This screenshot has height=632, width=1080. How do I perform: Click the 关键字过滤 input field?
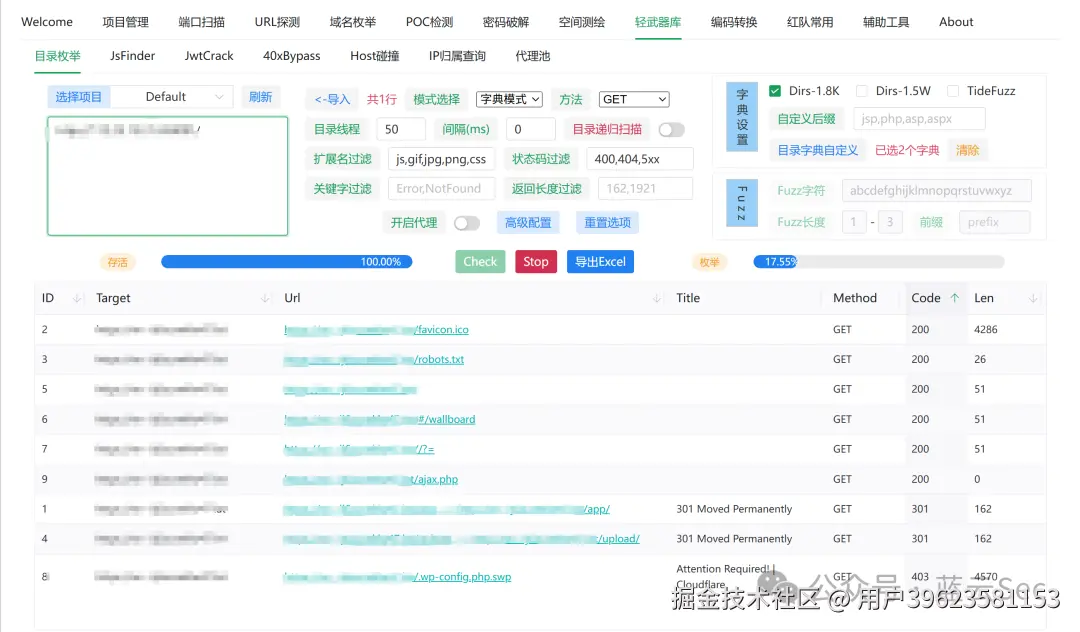click(x=441, y=189)
